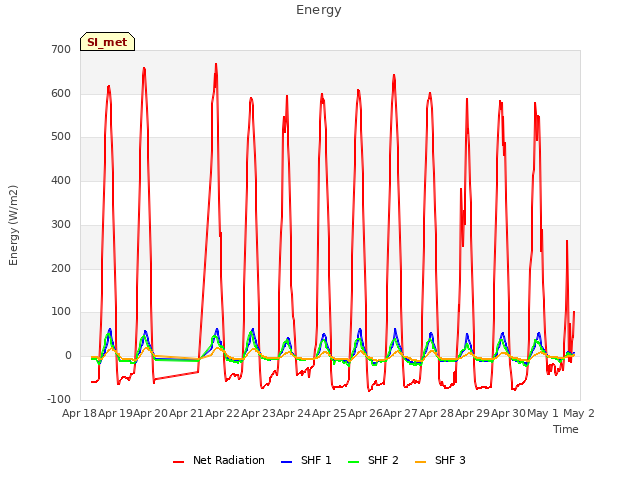Click the blue SHF 1 legend swatch

coord(287,462)
